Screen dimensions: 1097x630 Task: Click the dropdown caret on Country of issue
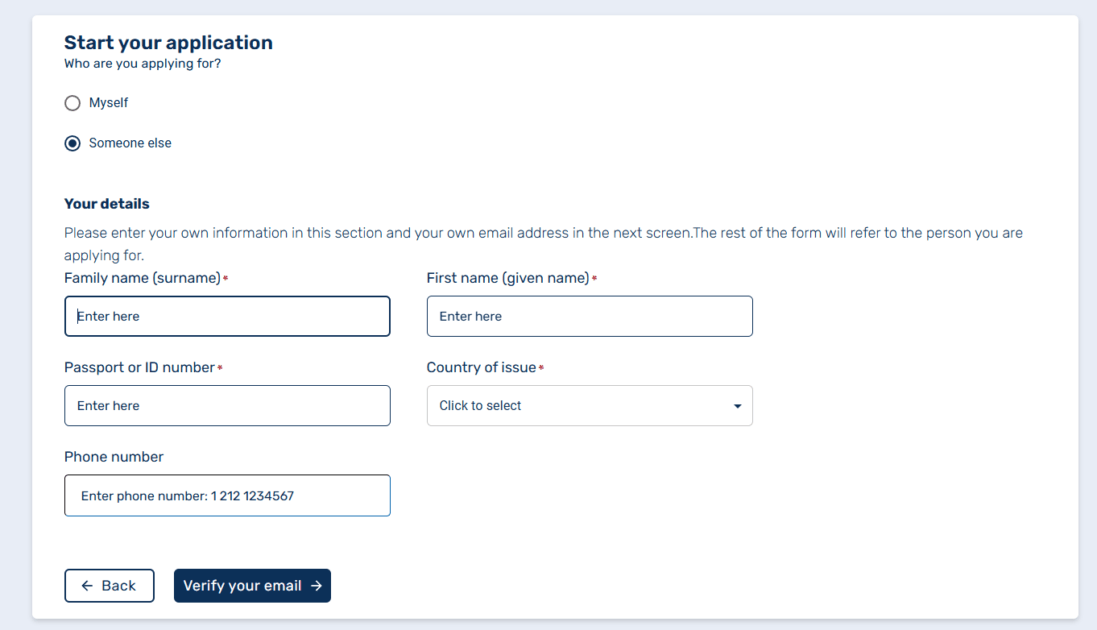pos(738,405)
